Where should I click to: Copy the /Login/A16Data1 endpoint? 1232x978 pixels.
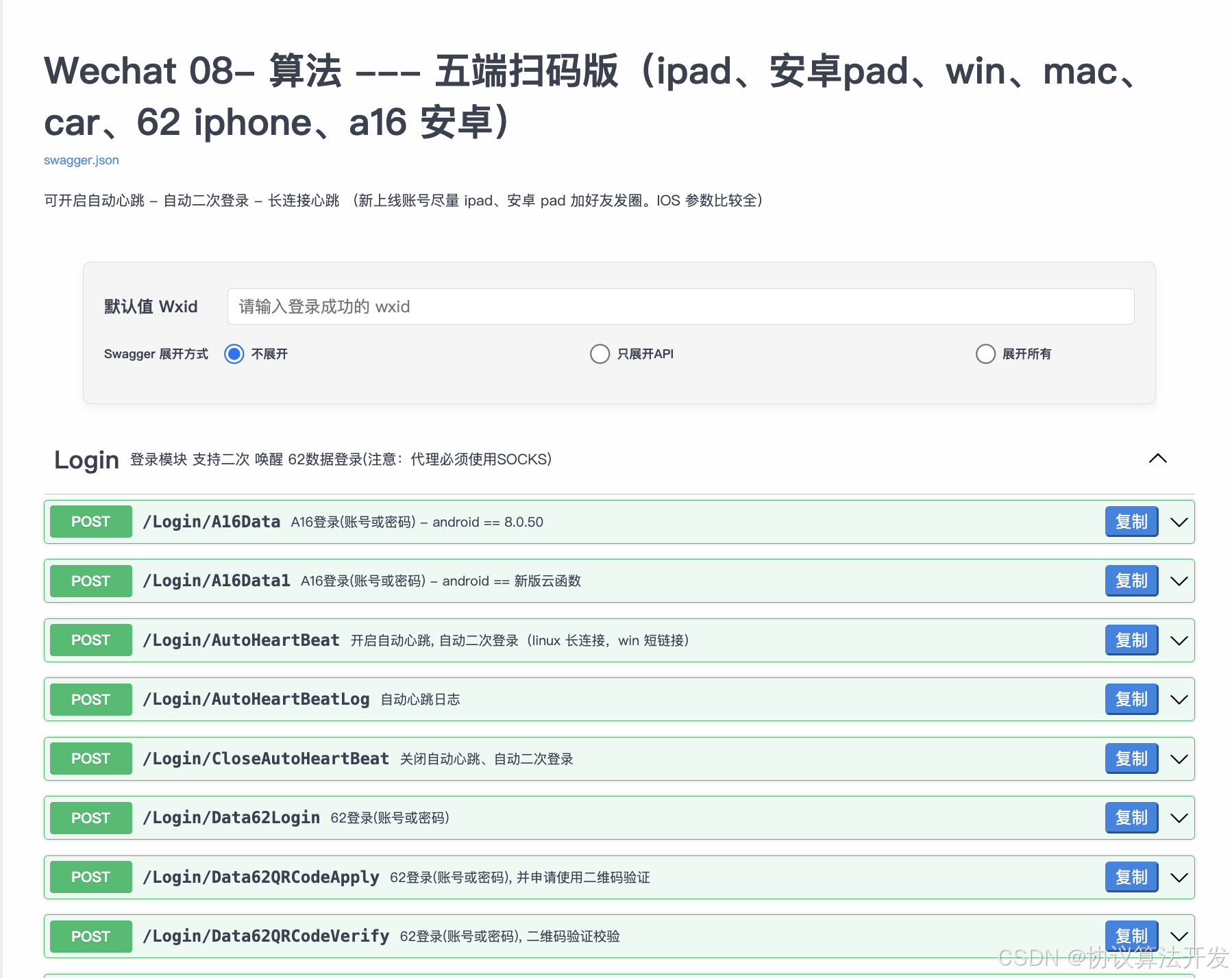pyautogui.click(x=1131, y=581)
